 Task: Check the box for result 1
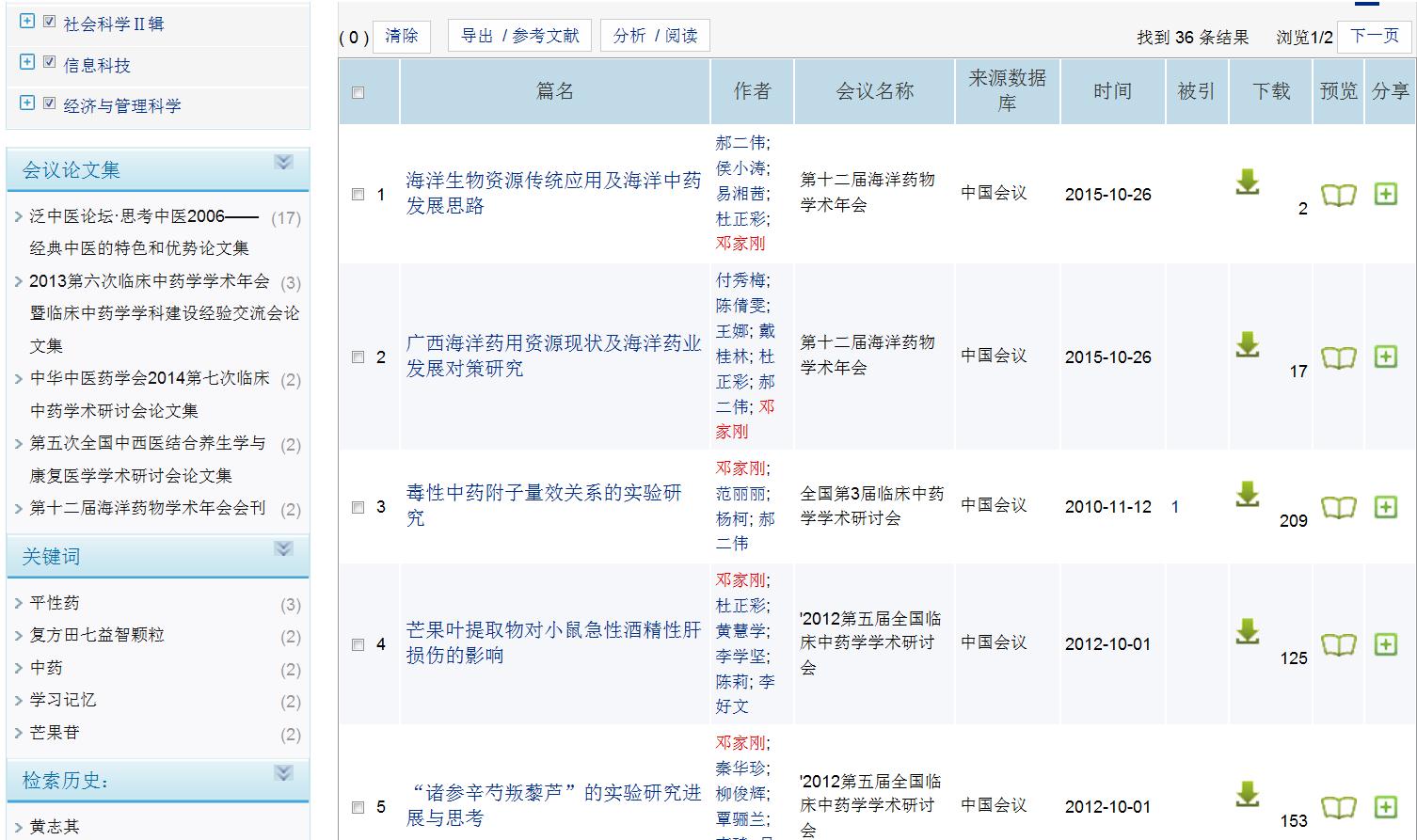(x=358, y=195)
